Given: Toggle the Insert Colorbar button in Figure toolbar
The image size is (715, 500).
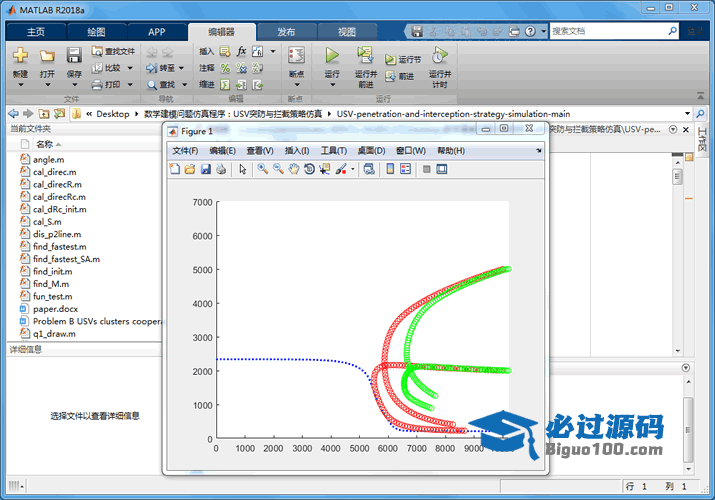Looking at the screenshot, I should coord(389,170).
